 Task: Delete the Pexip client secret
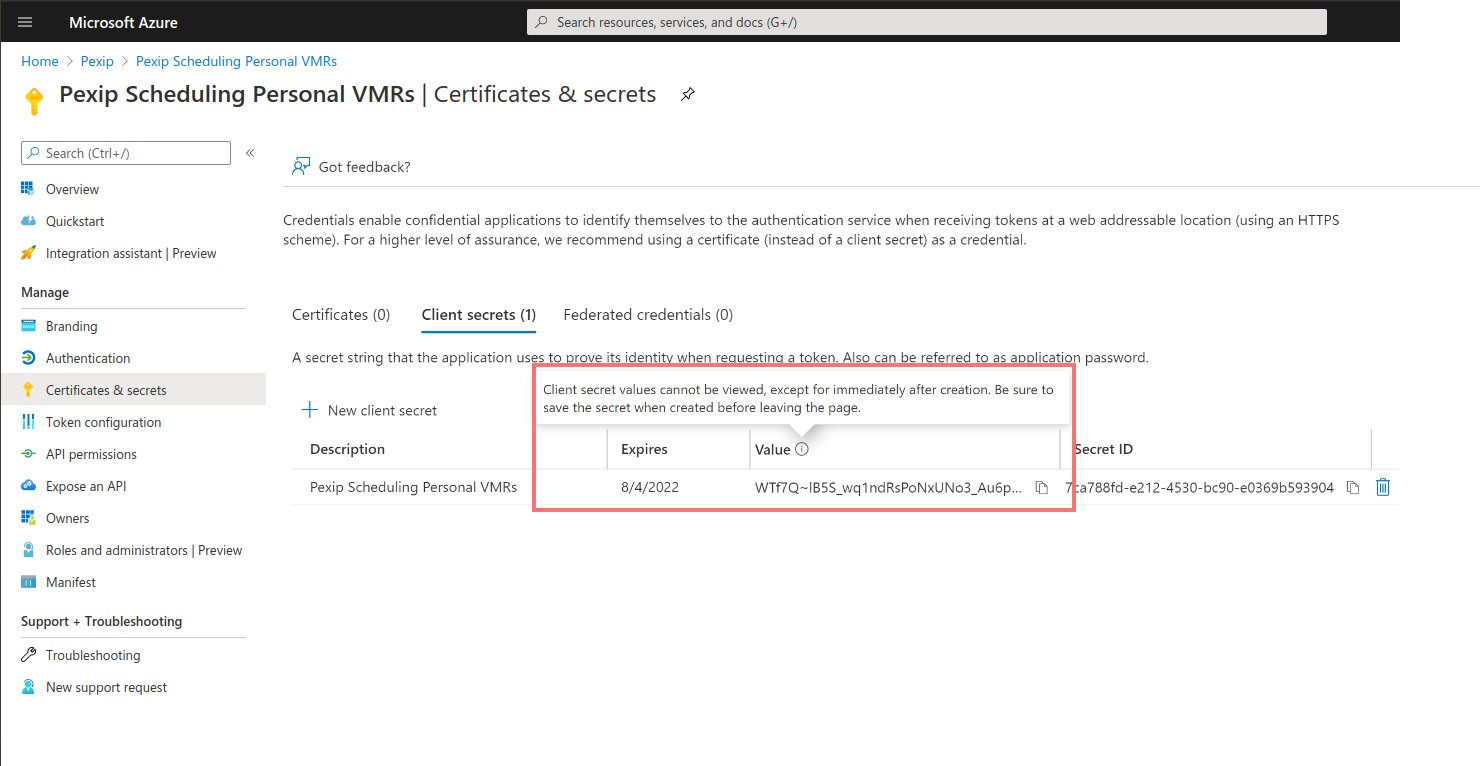(1383, 488)
